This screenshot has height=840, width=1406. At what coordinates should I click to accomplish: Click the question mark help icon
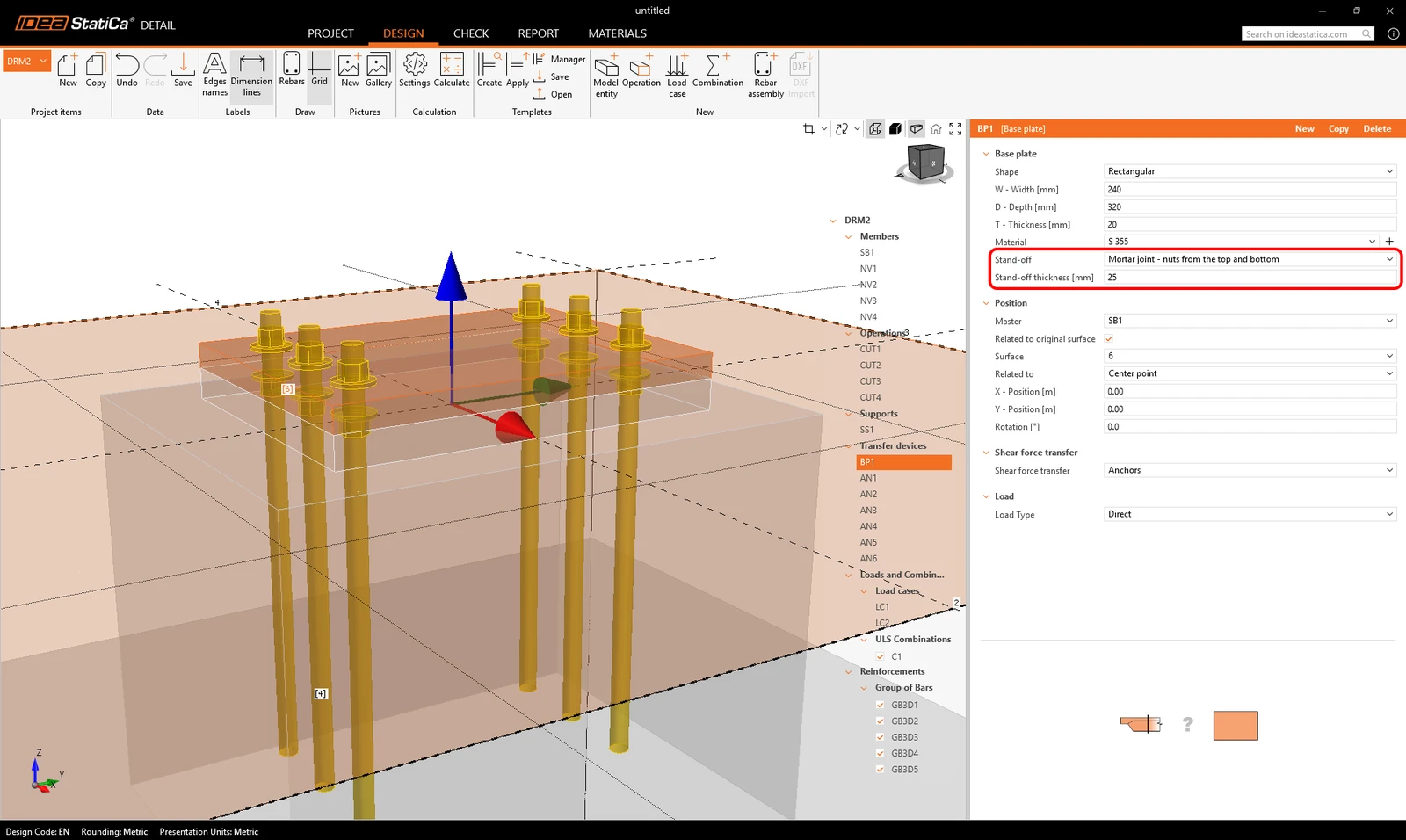click(x=1188, y=724)
